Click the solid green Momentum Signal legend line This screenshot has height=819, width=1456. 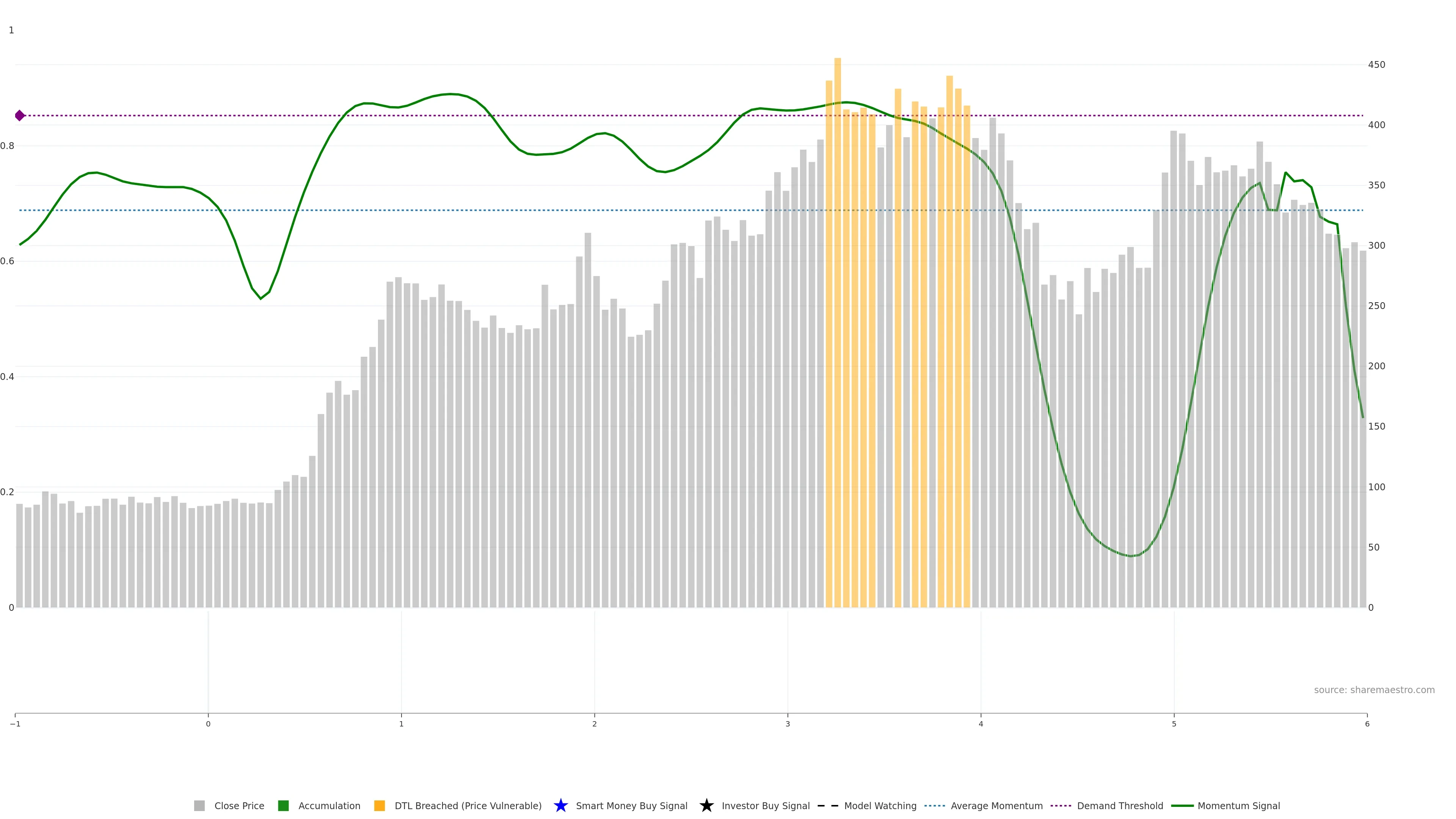(1182, 805)
